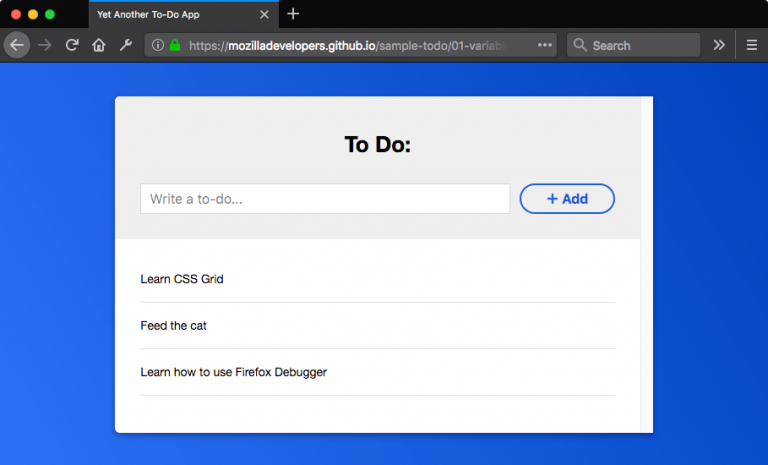The width and height of the screenshot is (768, 465).
Task: Open the home page icon
Action: click(x=99, y=46)
